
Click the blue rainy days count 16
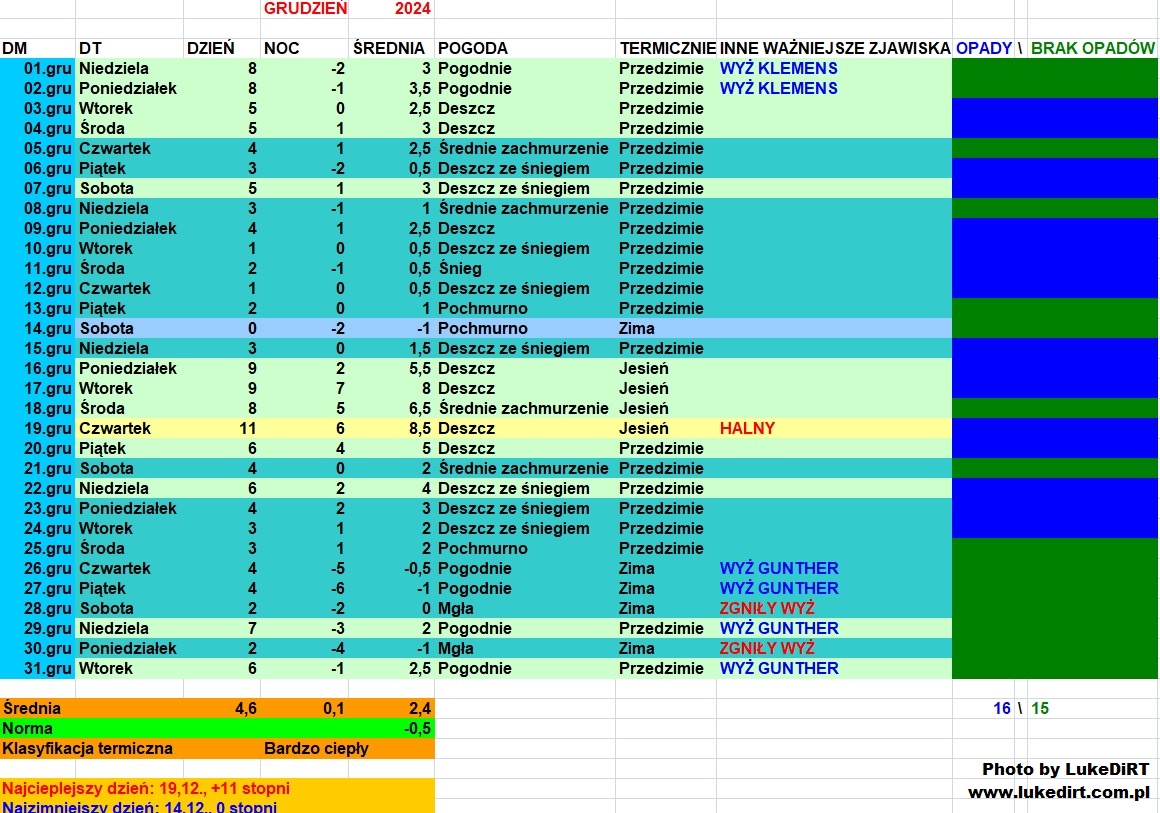click(1001, 708)
